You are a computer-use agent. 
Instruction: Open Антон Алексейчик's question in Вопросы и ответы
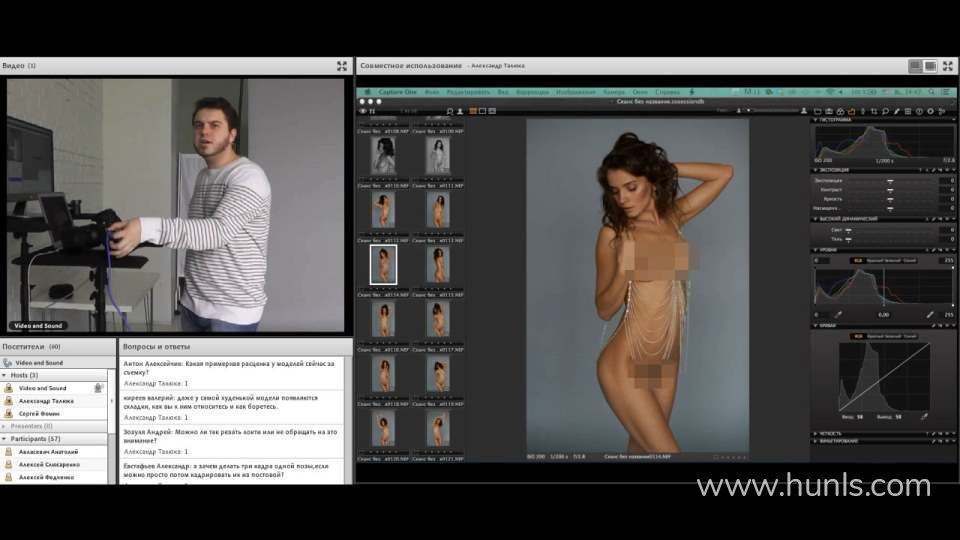[231, 367]
